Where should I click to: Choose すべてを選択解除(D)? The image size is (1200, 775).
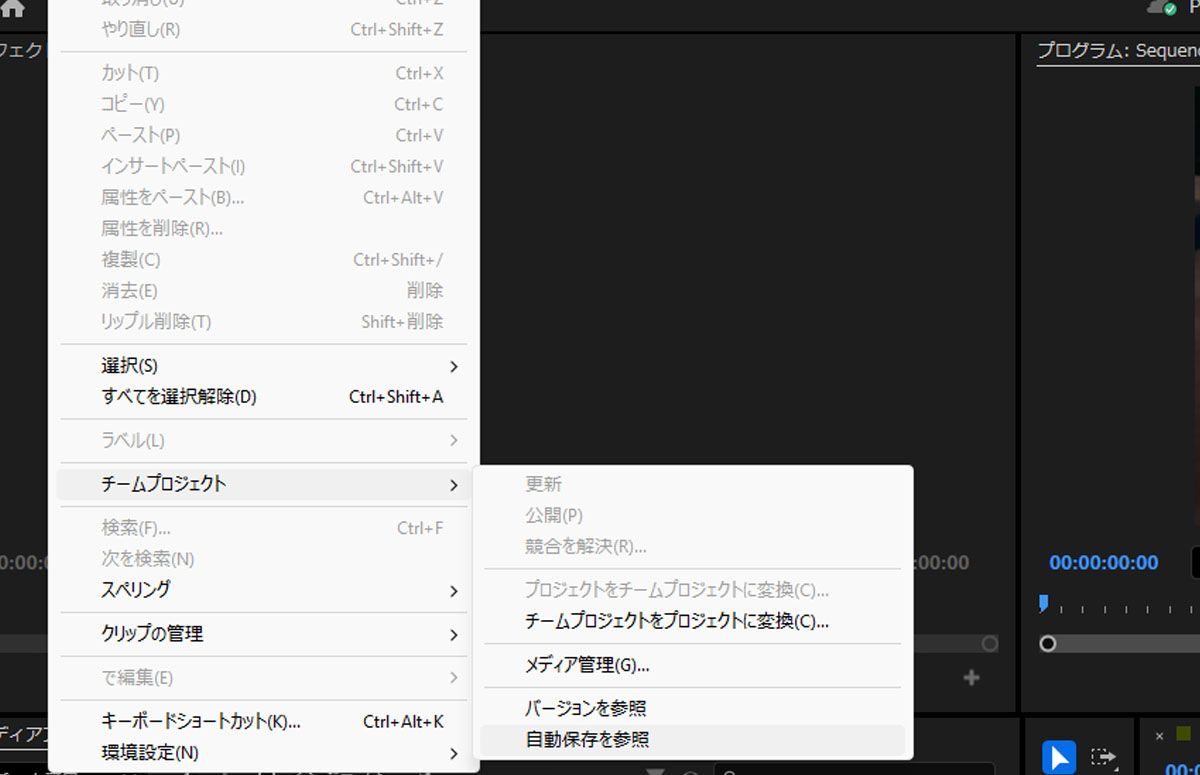pos(264,397)
